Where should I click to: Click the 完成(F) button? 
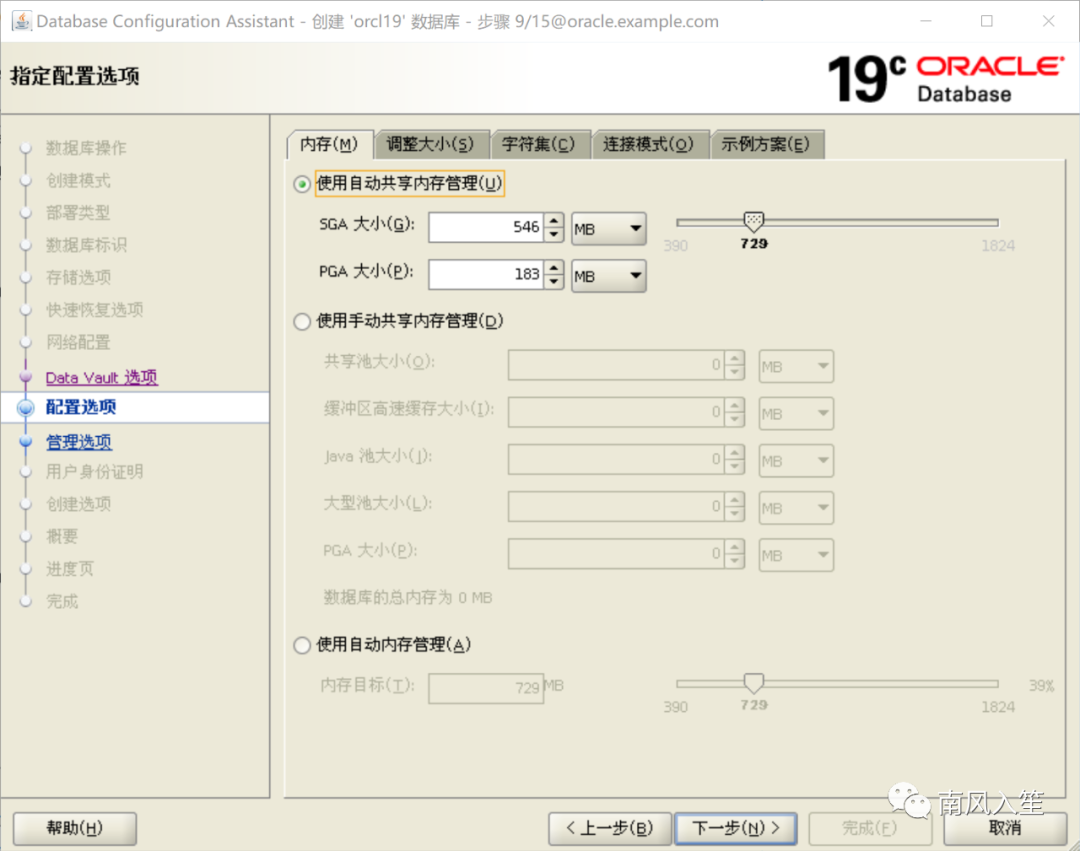click(x=870, y=828)
